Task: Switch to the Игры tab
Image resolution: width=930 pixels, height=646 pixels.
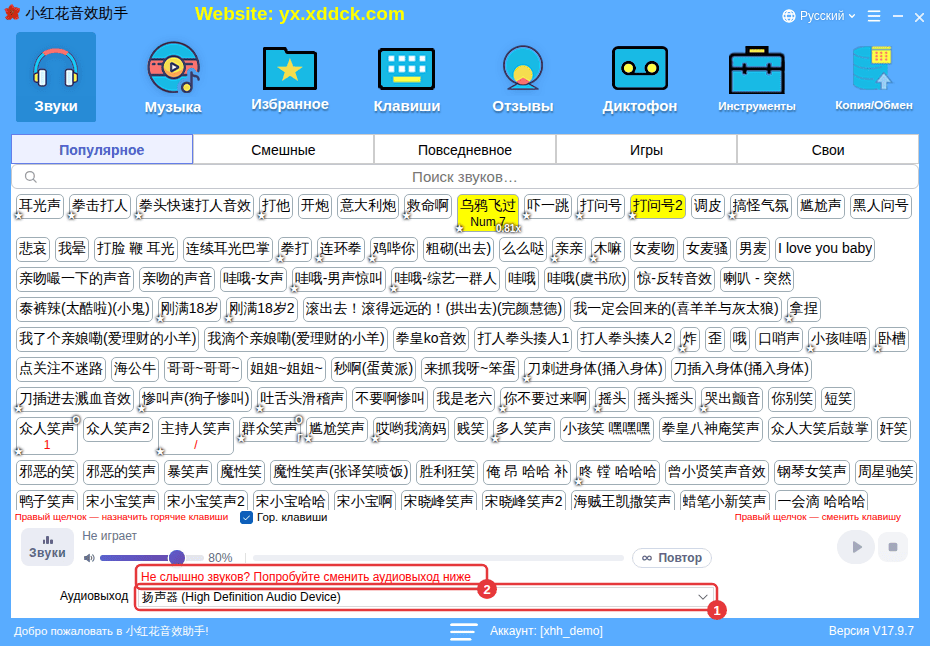Action: tap(646, 149)
